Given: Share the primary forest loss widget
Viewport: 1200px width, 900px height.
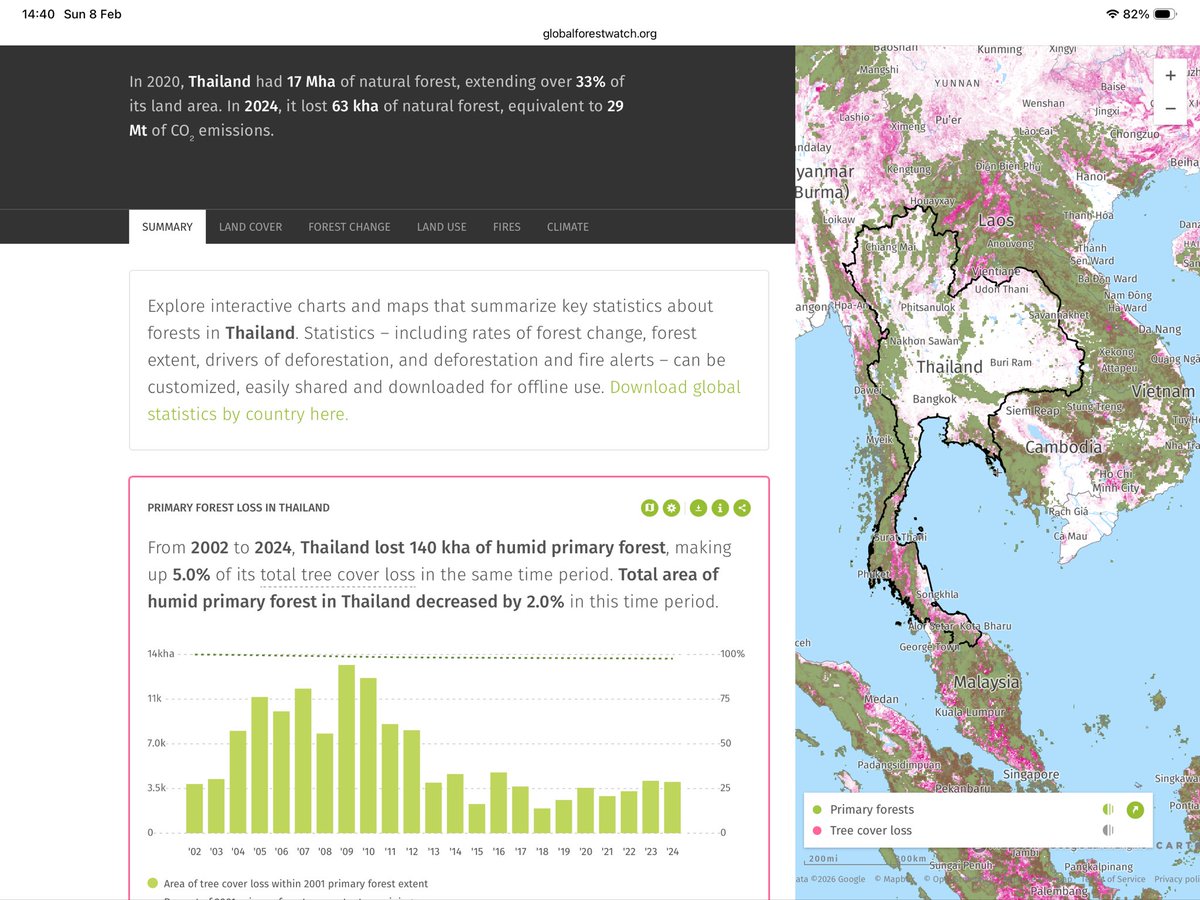Looking at the screenshot, I should point(741,508).
